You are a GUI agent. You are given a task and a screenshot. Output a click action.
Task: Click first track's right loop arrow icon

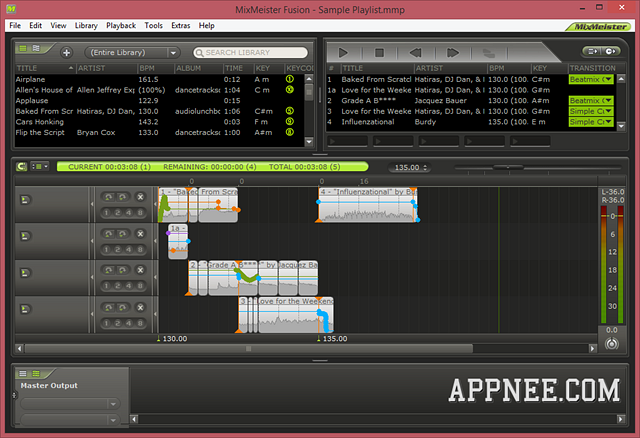[x=122, y=197]
